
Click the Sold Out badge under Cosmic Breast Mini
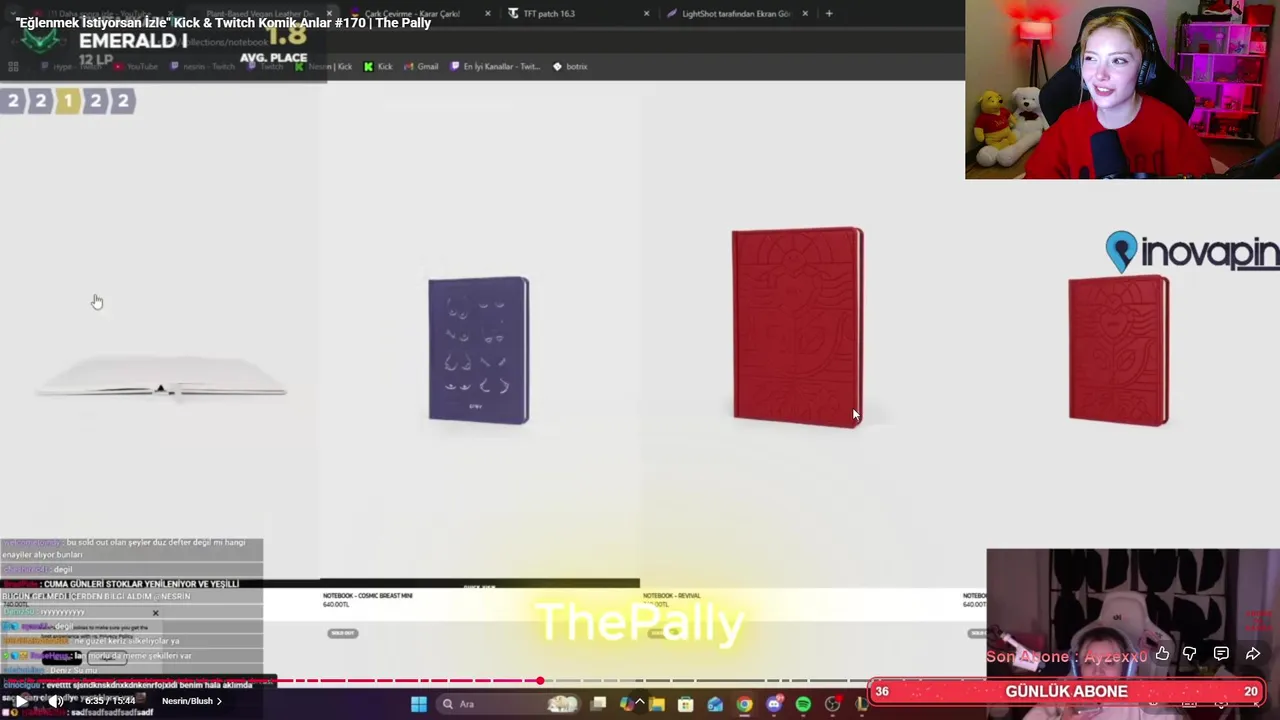point(343,633)
